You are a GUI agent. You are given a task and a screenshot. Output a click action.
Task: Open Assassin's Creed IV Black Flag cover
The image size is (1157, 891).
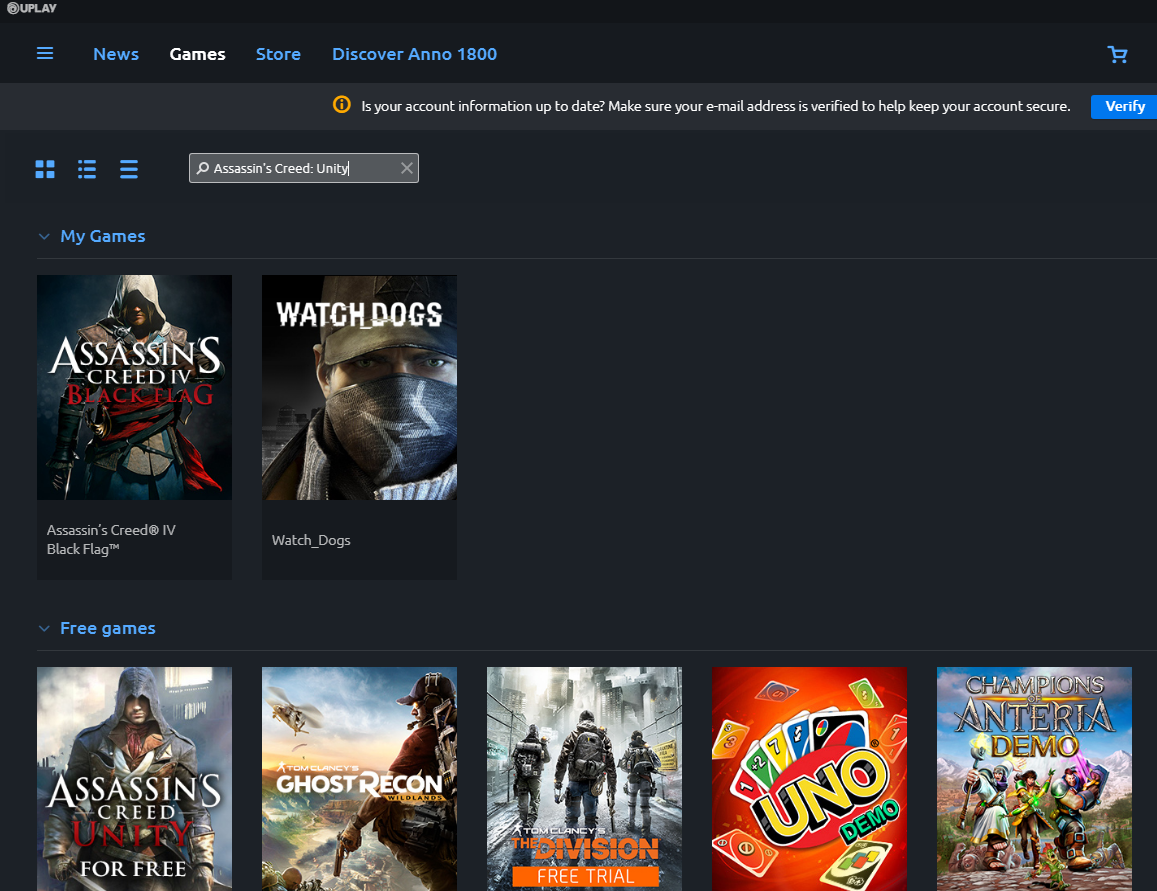[134, 387]
